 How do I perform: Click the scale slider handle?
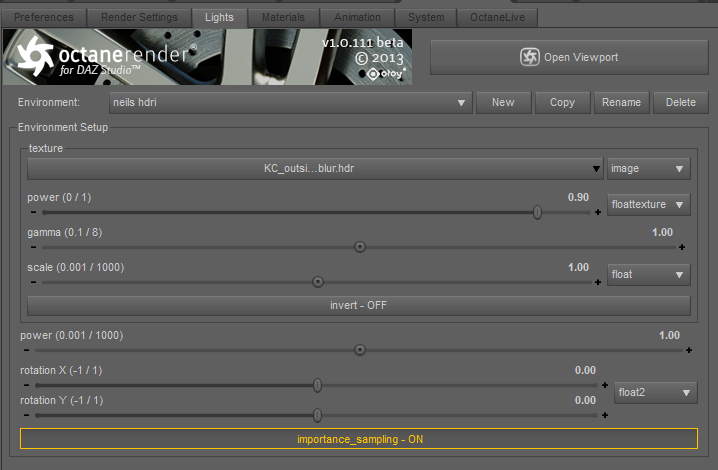tap(318, 282)
